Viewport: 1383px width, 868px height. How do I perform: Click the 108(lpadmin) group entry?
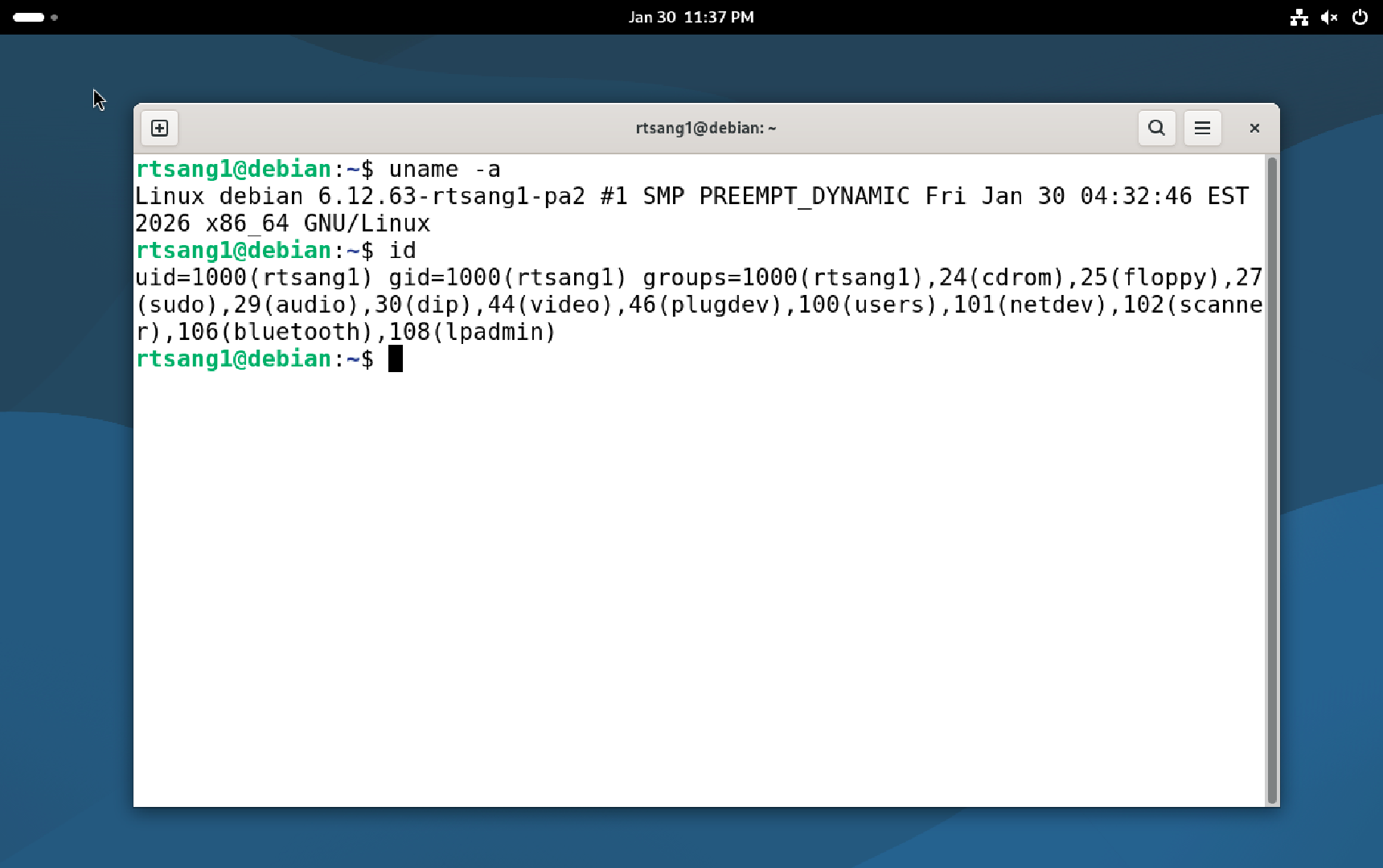(472, 332)
